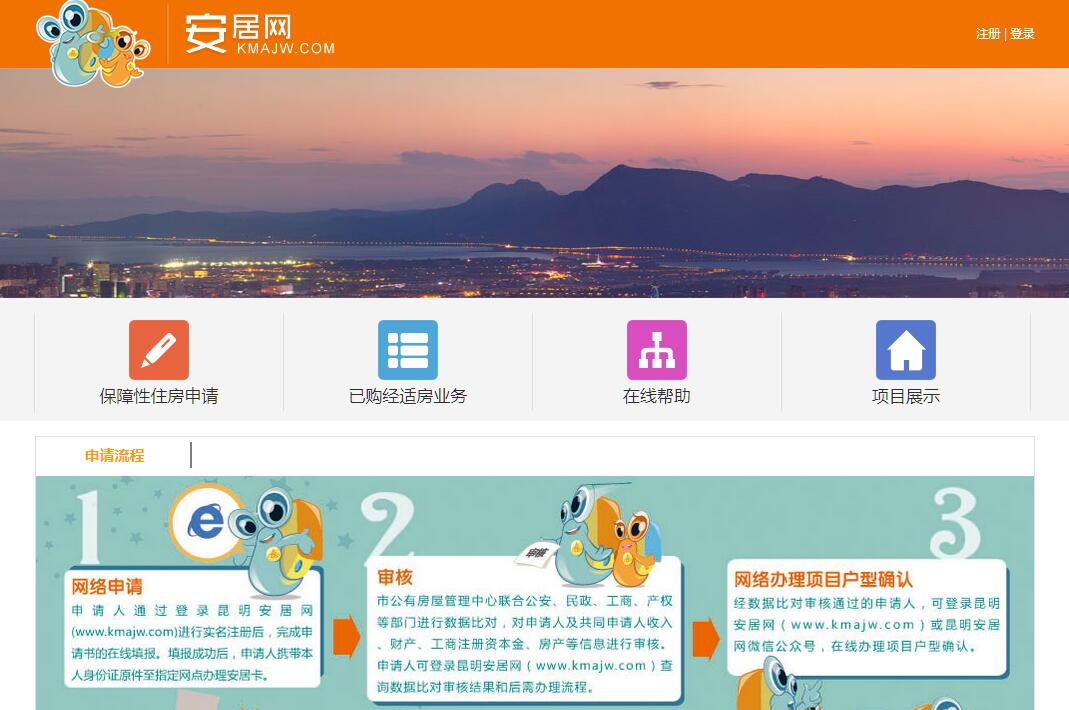
Task: Click the 注册 link in the header
Action: point(988,34)
